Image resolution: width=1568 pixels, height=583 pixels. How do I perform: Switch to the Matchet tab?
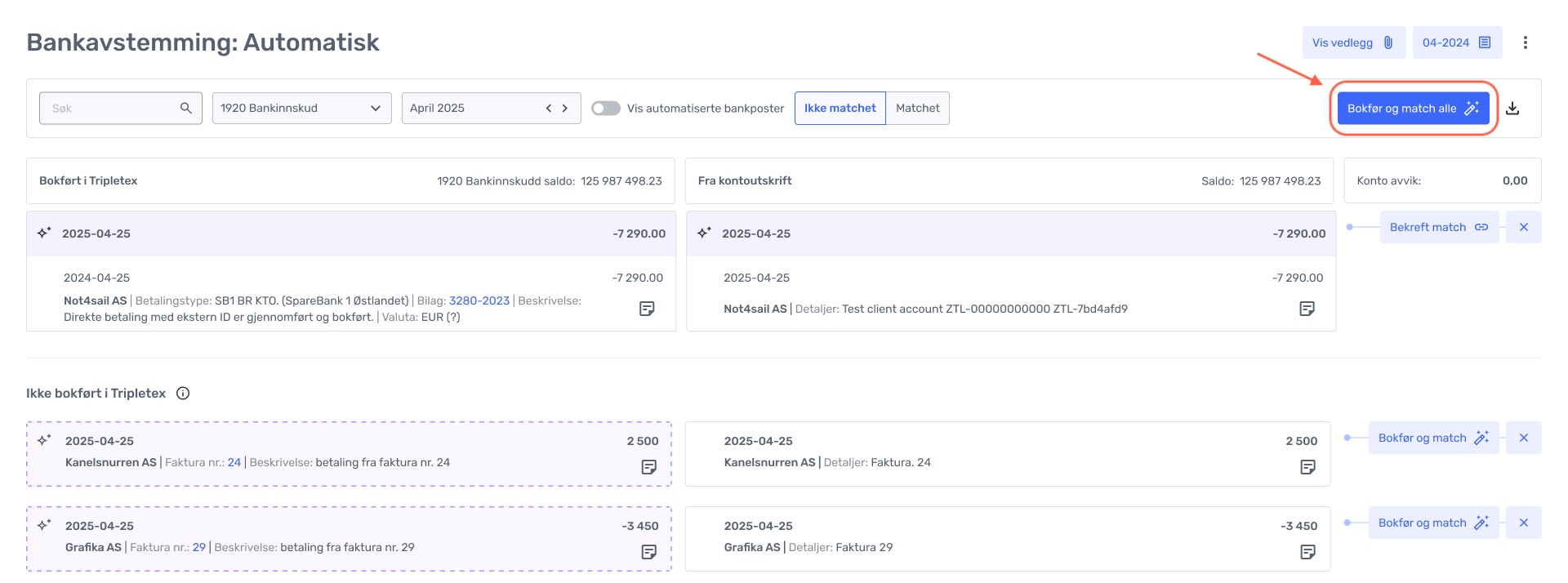(x=917, y=108)
